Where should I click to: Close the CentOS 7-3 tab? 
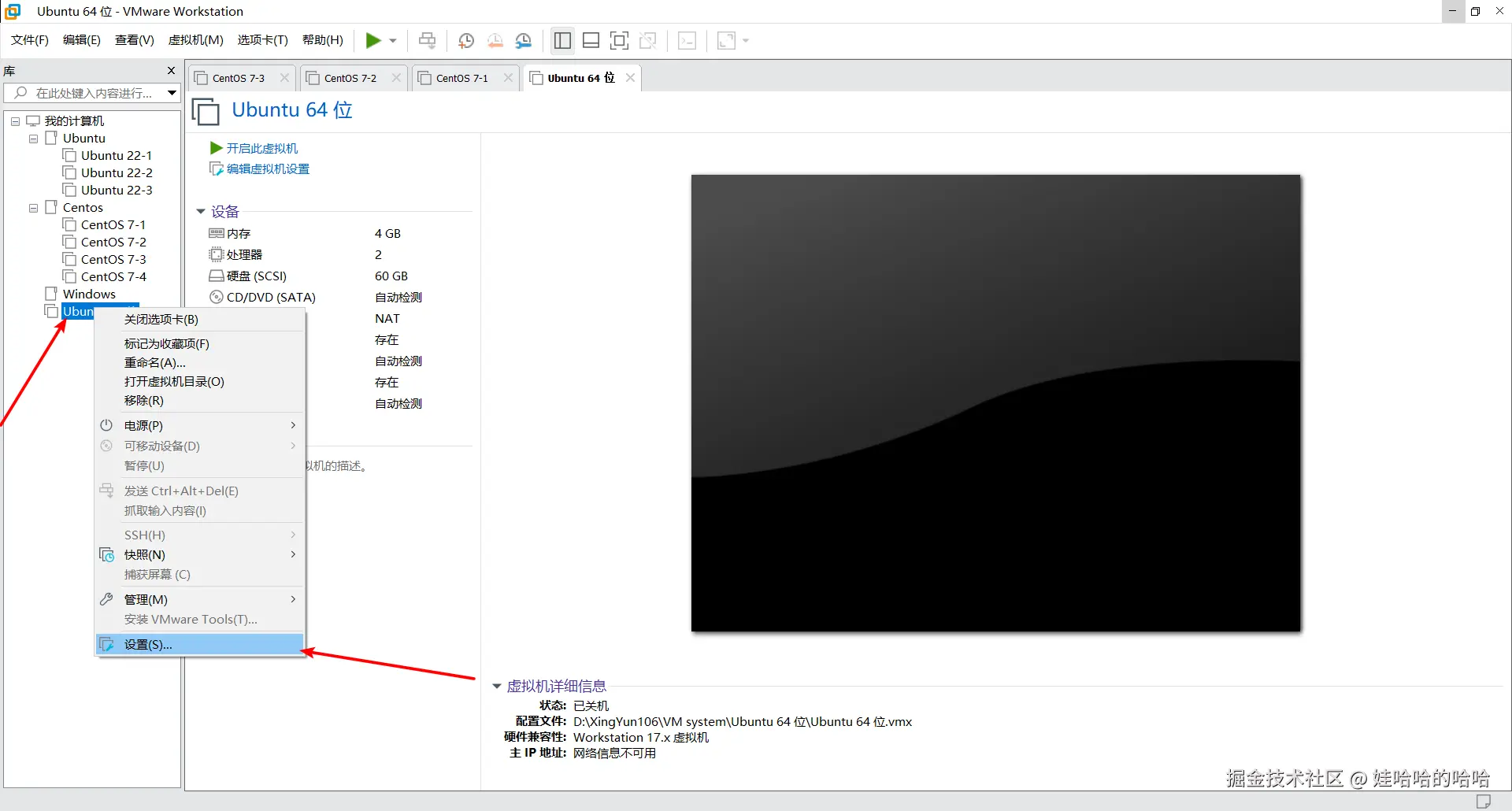[x=285, y=78]
